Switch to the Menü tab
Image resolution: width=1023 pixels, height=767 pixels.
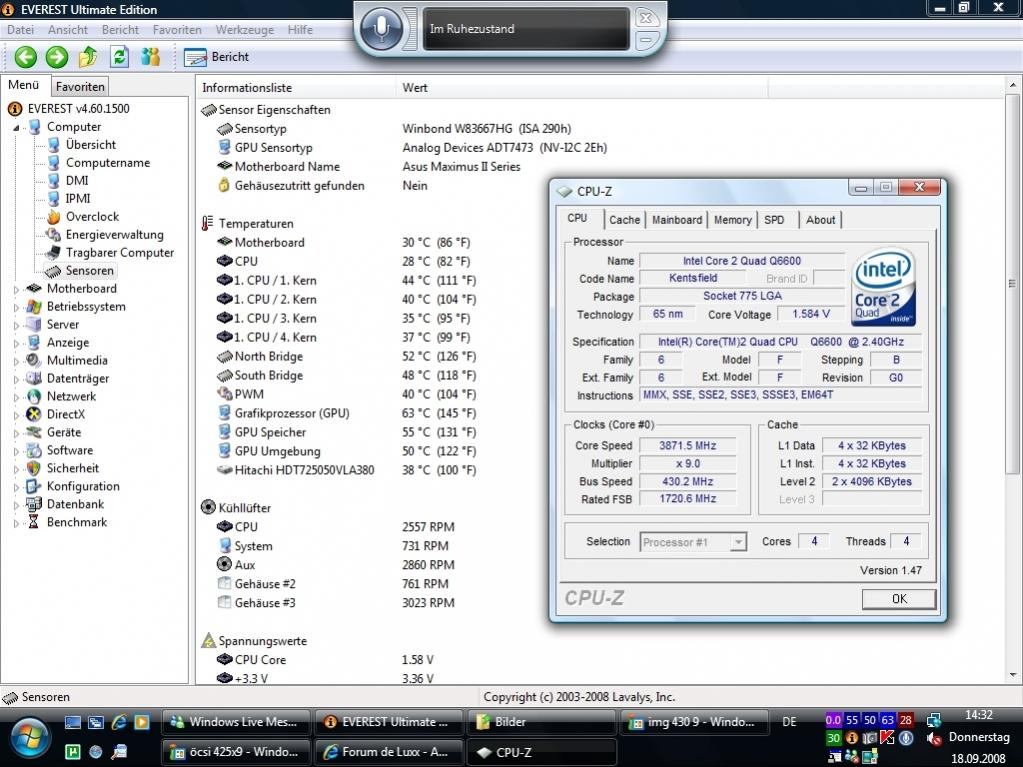[24, 85]
